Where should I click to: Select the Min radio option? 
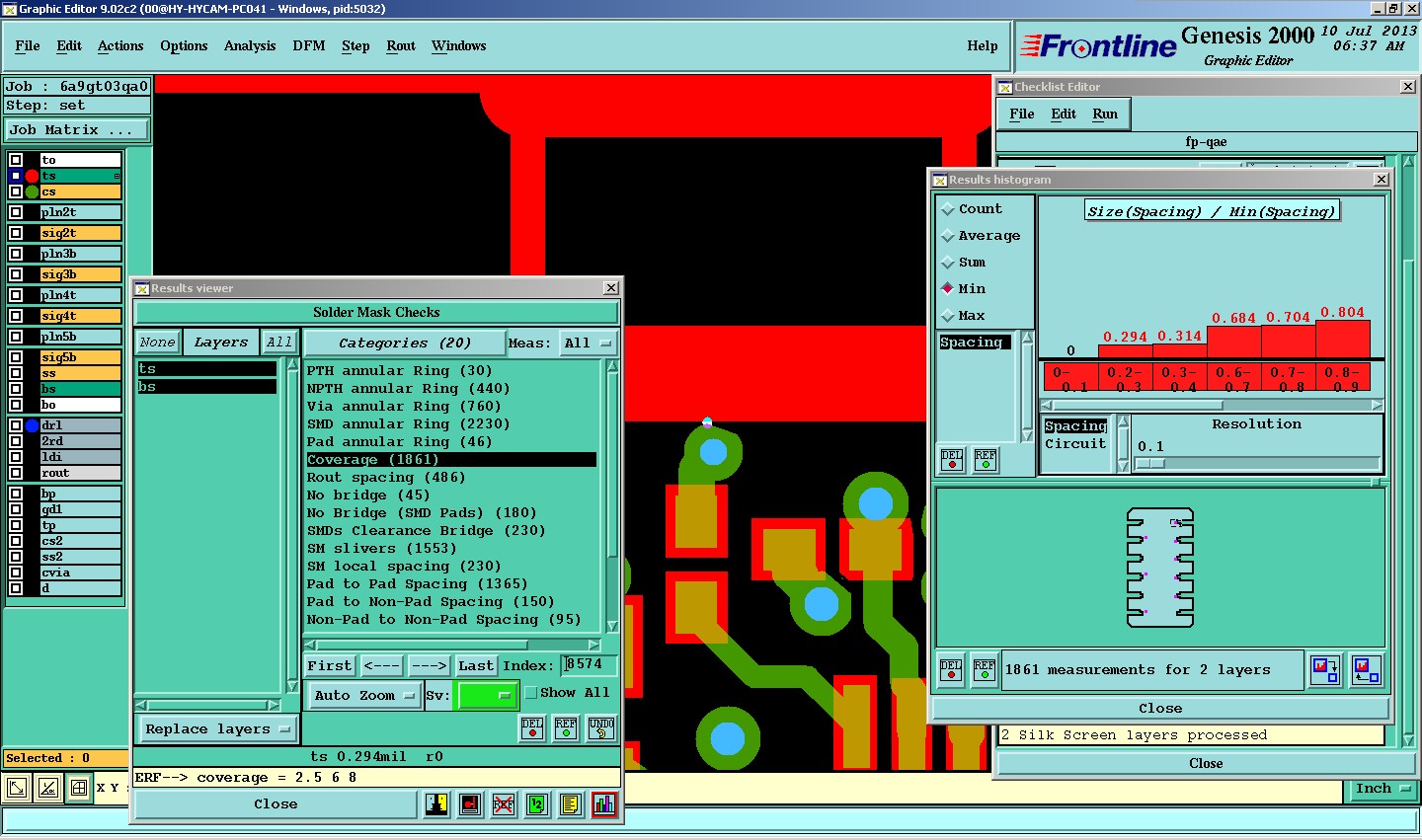click(x=948, y=289)
